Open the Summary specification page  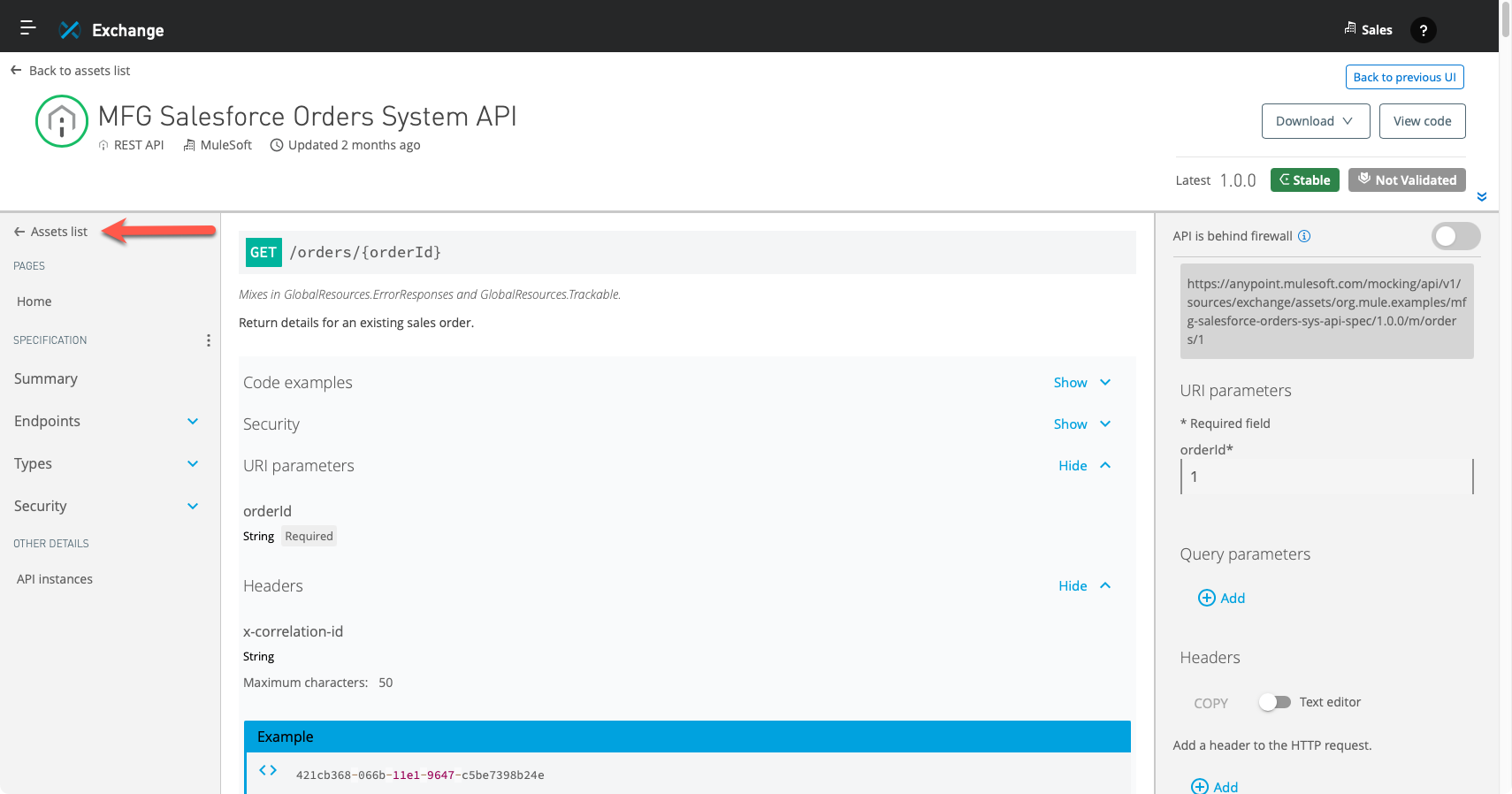(46, 378)
